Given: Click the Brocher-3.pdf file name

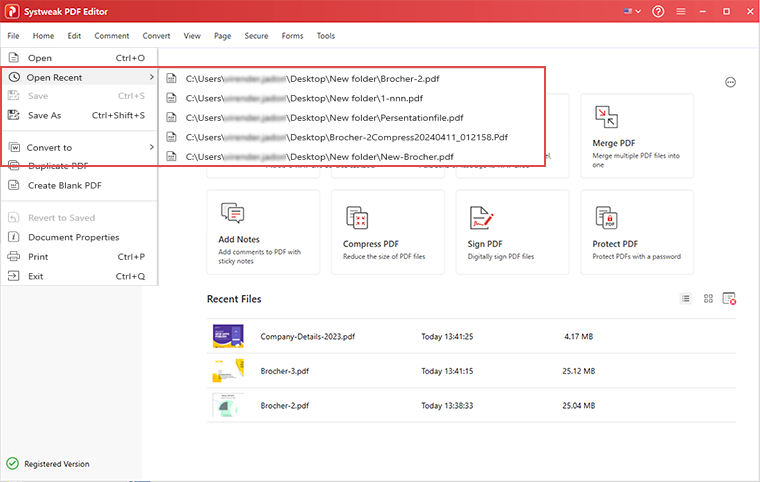Looking at the screenshot, I should pos(285,371).
